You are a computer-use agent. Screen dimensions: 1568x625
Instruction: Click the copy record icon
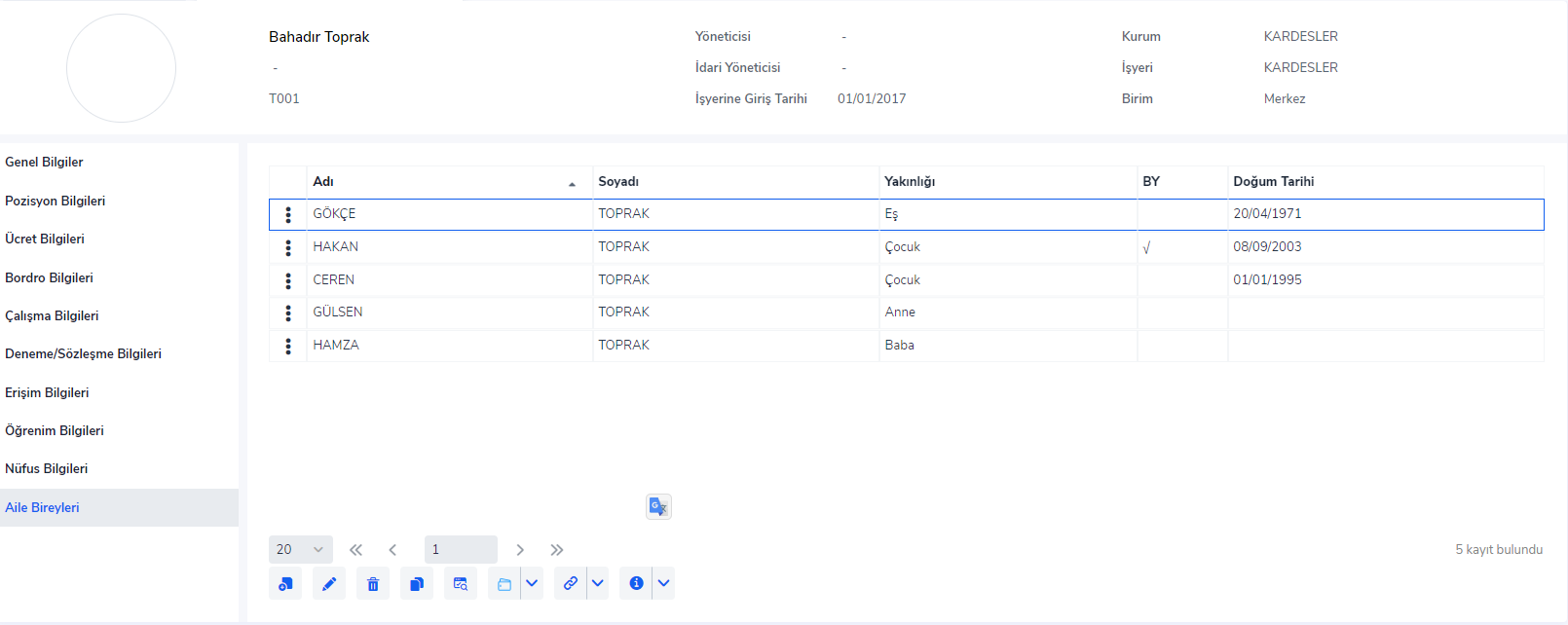point(417,584)
